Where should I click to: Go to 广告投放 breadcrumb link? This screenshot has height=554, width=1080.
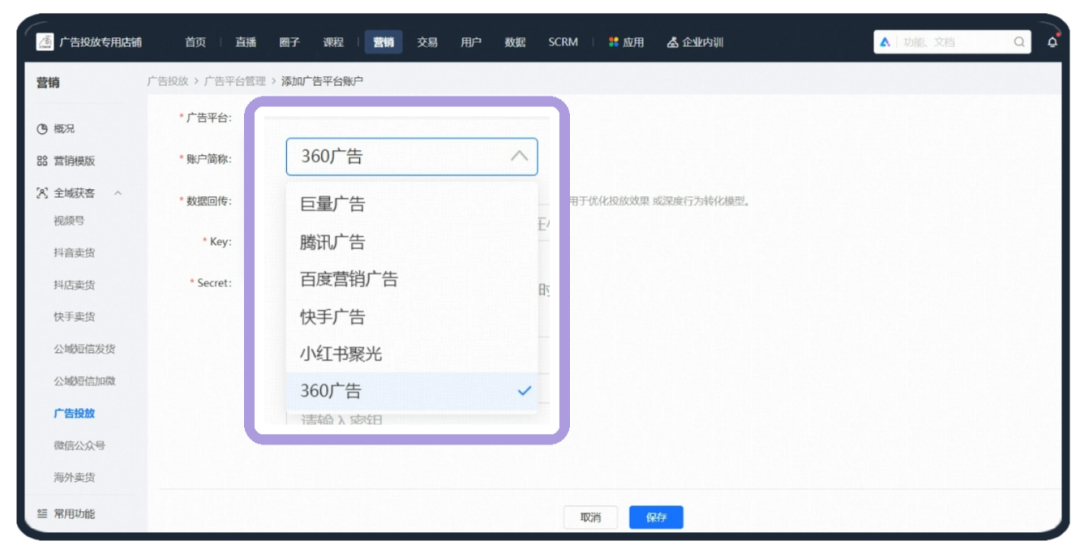click(x=167, y=81)
